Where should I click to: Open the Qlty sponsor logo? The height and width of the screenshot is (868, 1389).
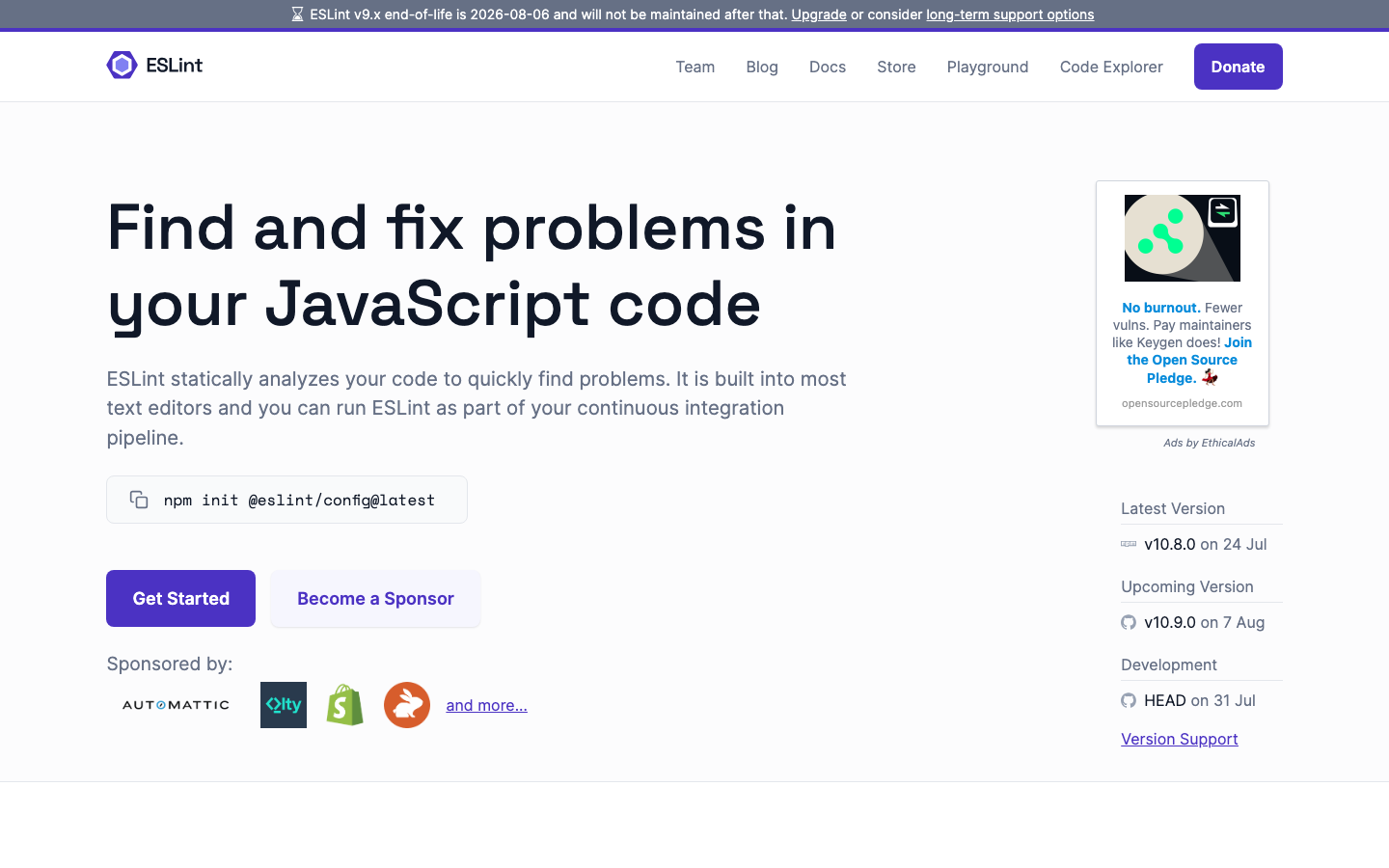[x=284, y=705]
